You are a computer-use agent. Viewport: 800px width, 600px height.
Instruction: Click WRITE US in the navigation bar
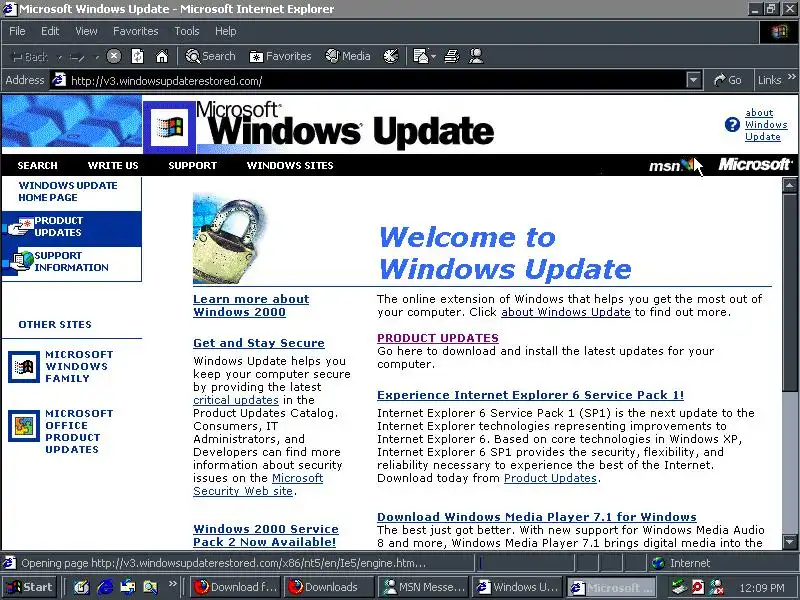point(113,165)
